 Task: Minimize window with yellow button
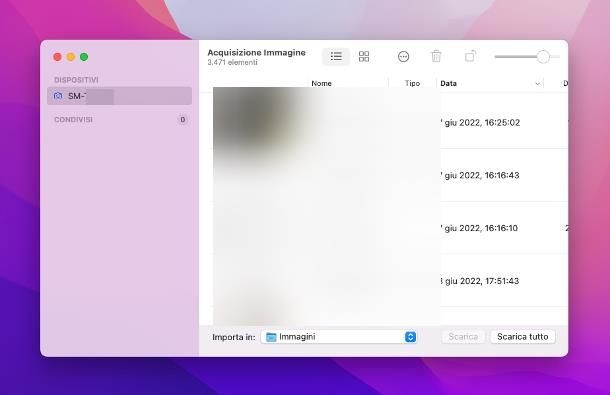pyautogui.click(x=71, y=57)
